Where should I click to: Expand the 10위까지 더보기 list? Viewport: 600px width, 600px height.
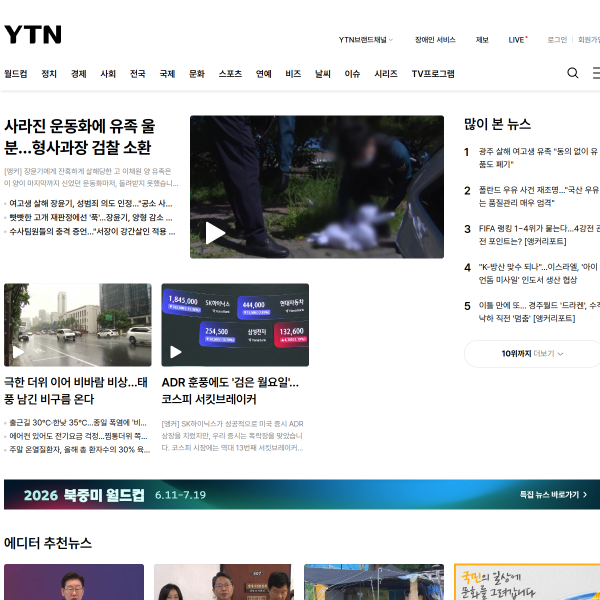tap(532, 354)
